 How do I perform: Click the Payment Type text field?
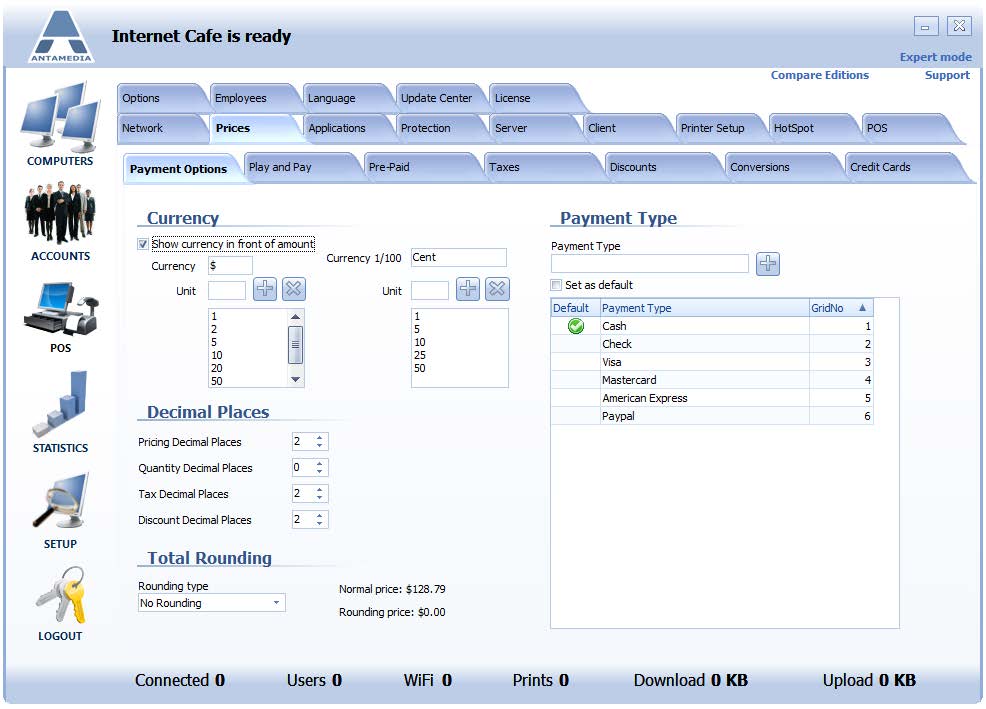650,264
